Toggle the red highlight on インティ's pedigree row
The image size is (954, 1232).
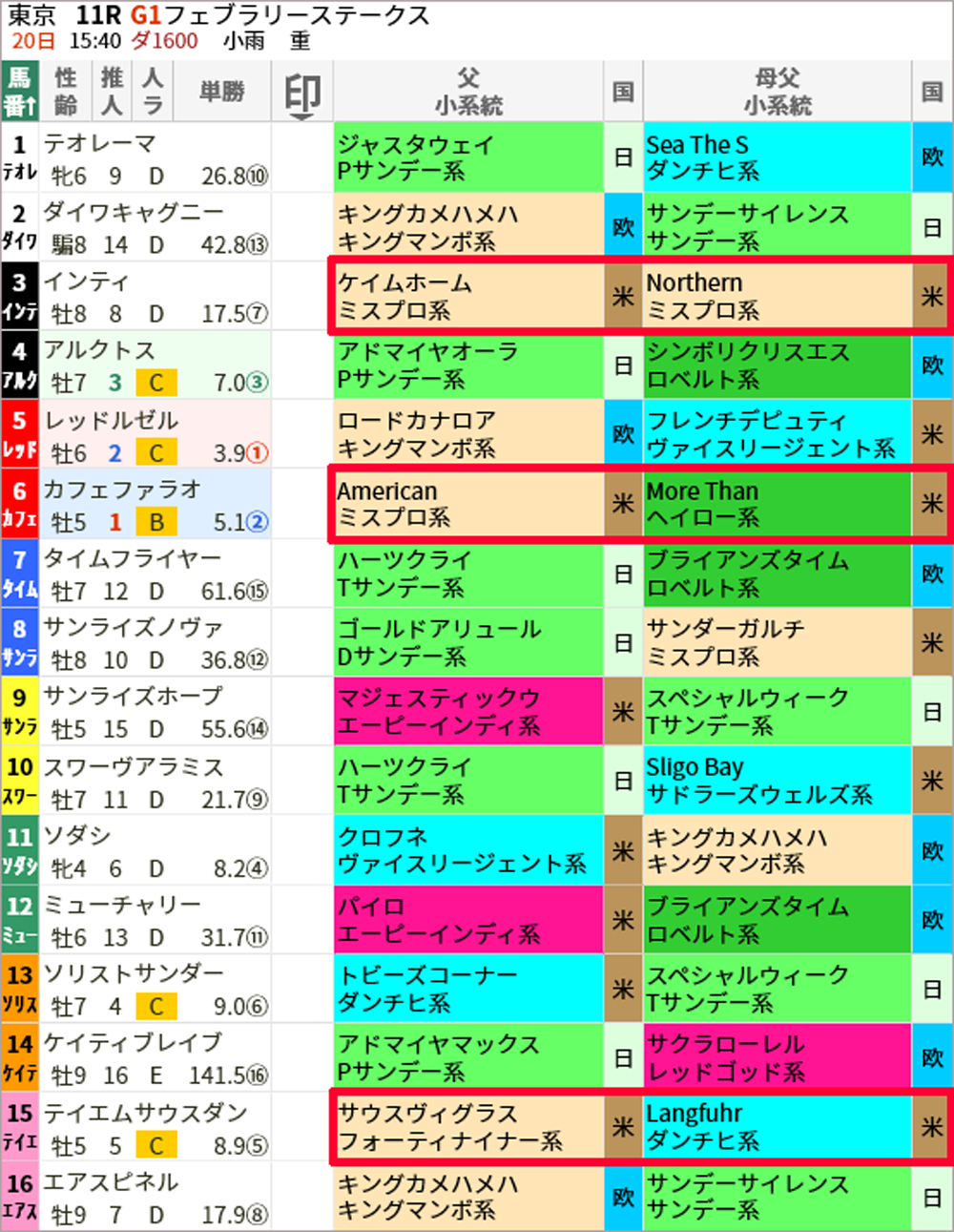(x=639, y=295)
